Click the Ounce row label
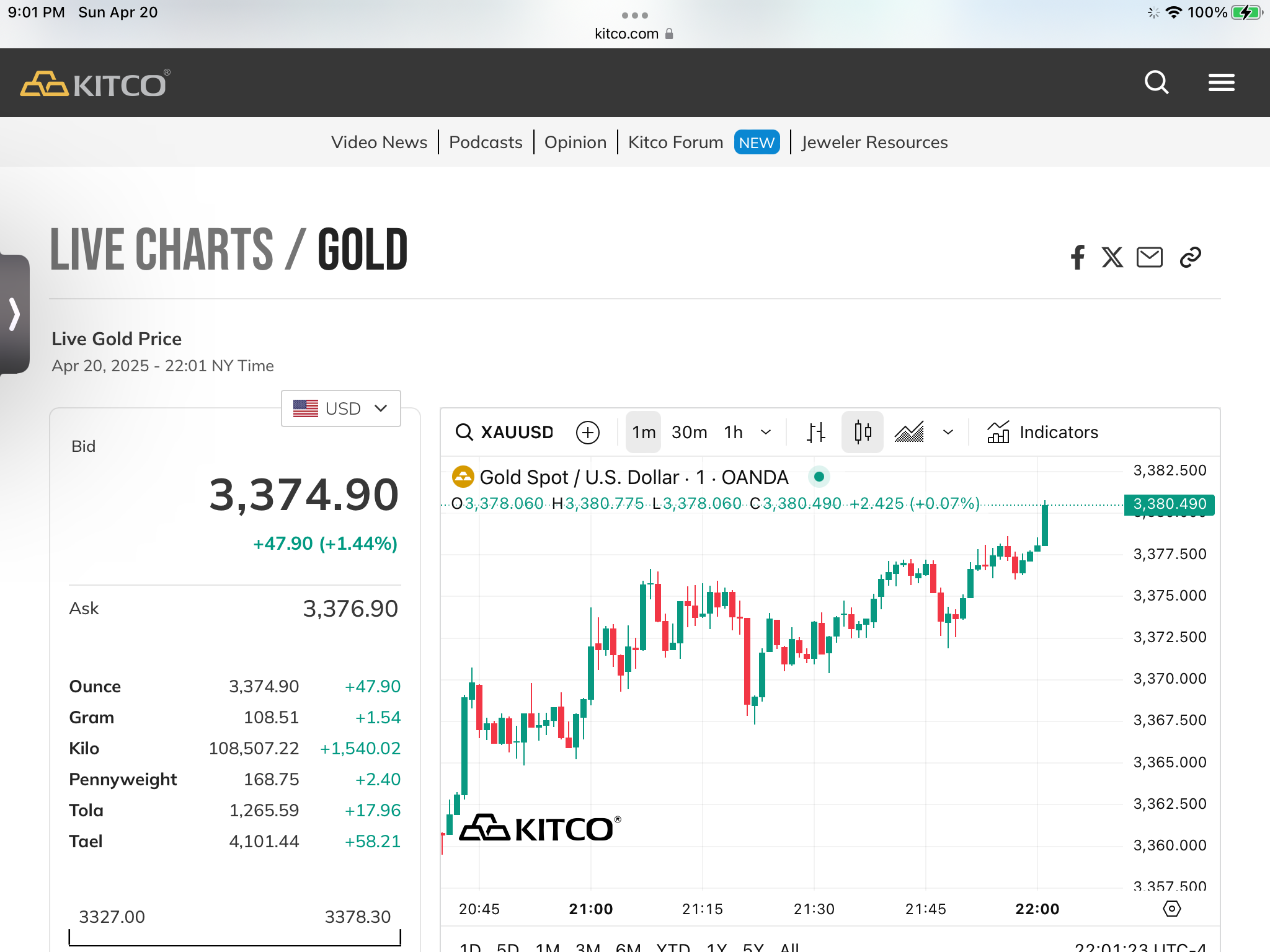 (x=95, y=686)
